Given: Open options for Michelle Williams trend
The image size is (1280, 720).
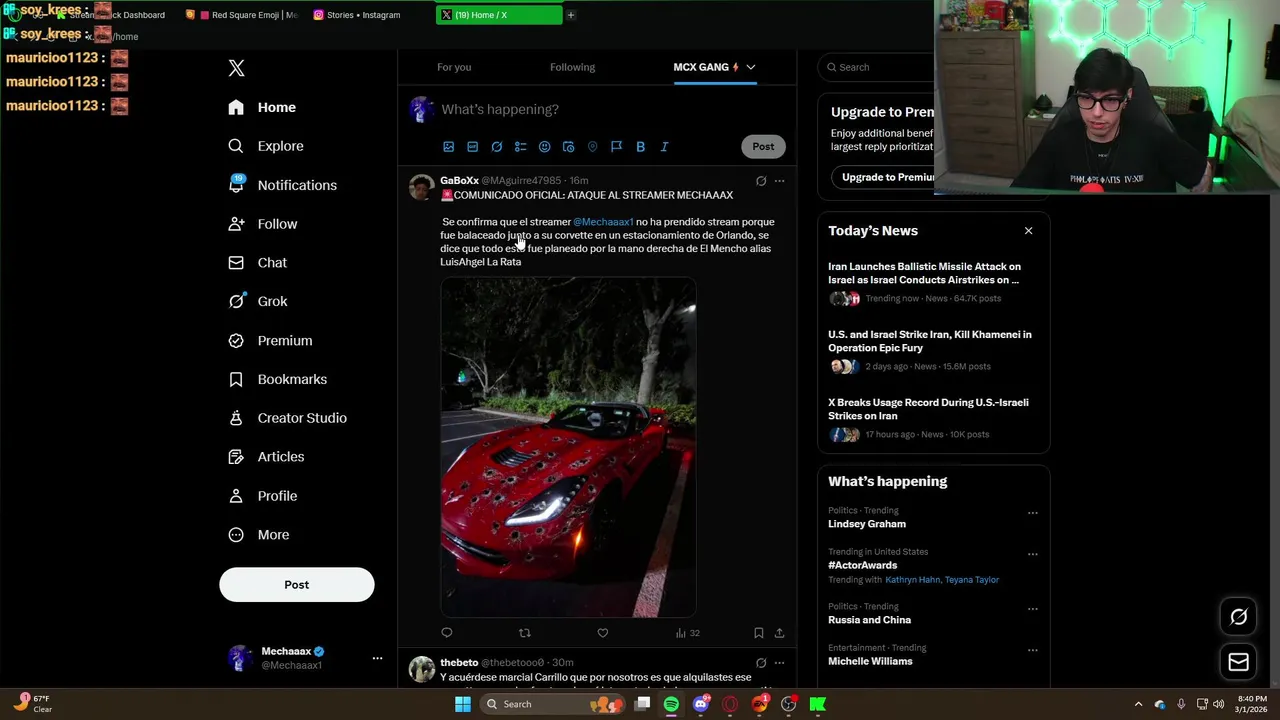Looking at the screenshot, I should point(1033,650).
